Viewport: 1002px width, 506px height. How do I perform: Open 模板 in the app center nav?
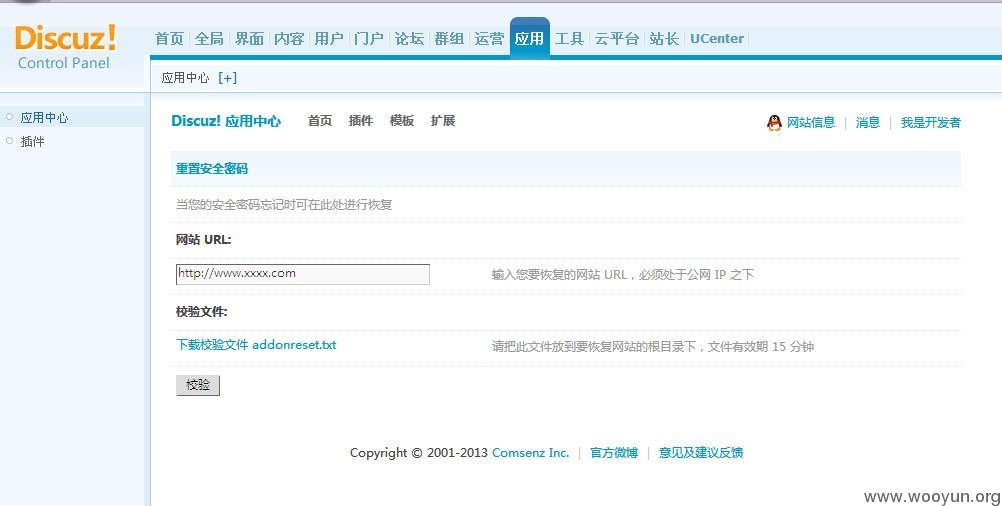click(402, 121)
